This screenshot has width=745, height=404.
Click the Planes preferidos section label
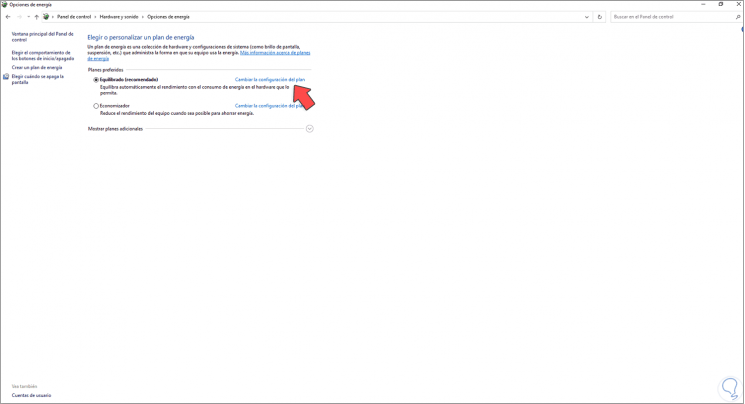(x=105, y=70)
